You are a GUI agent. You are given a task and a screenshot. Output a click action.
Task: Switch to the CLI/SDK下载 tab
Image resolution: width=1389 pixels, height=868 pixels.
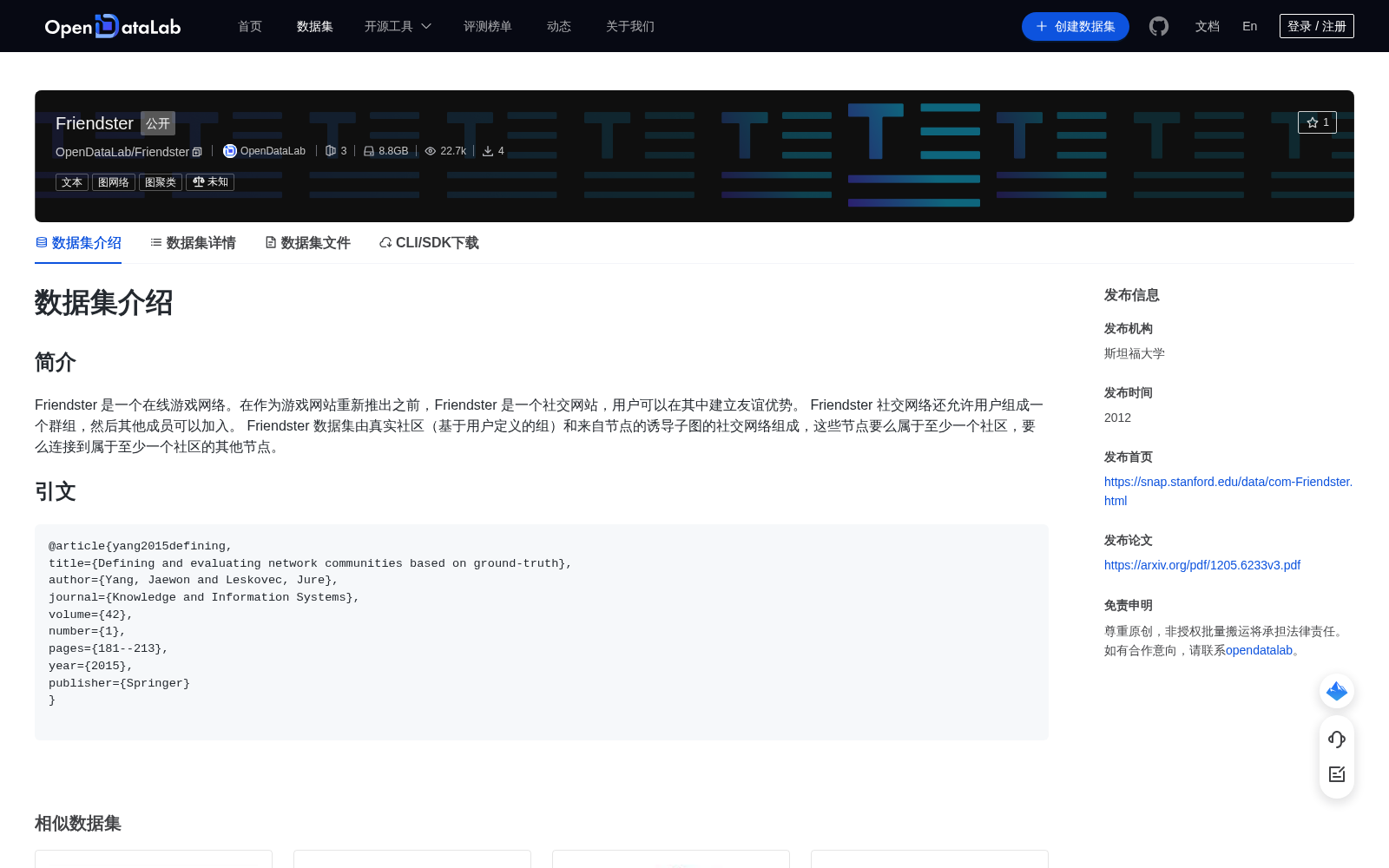[429, 243]
